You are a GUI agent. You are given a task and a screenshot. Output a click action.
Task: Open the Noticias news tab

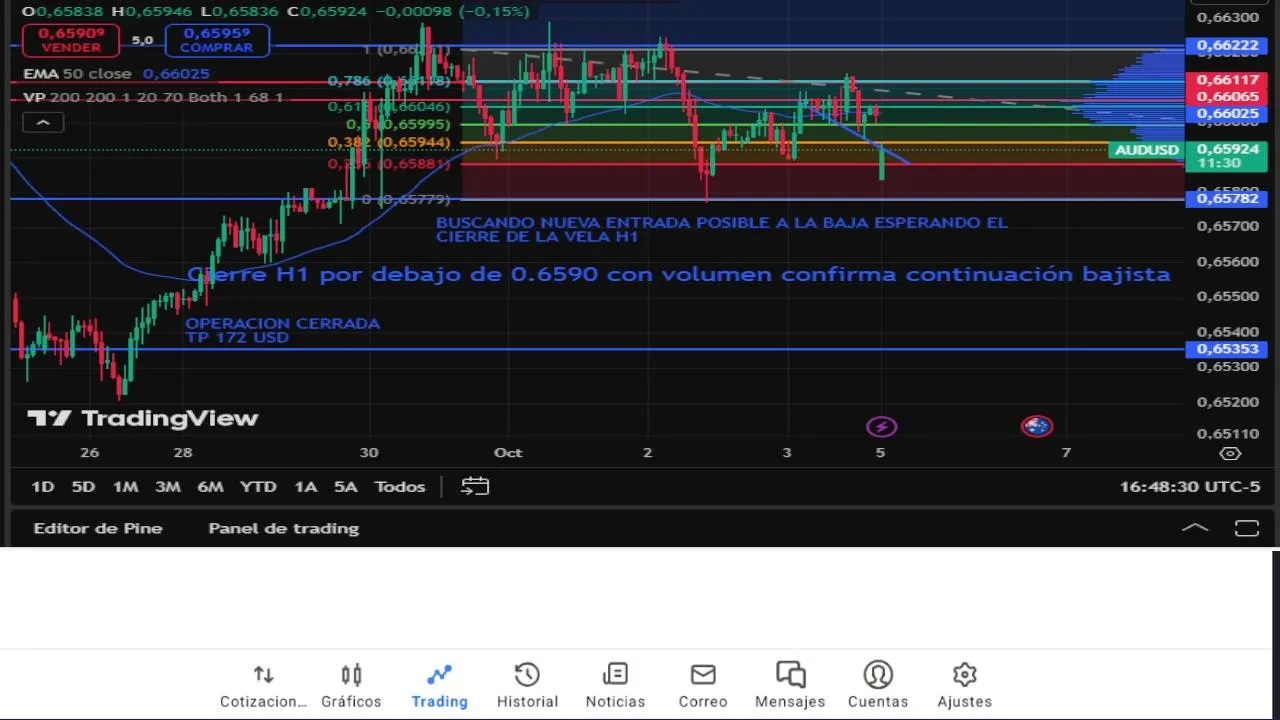point(615,686)
